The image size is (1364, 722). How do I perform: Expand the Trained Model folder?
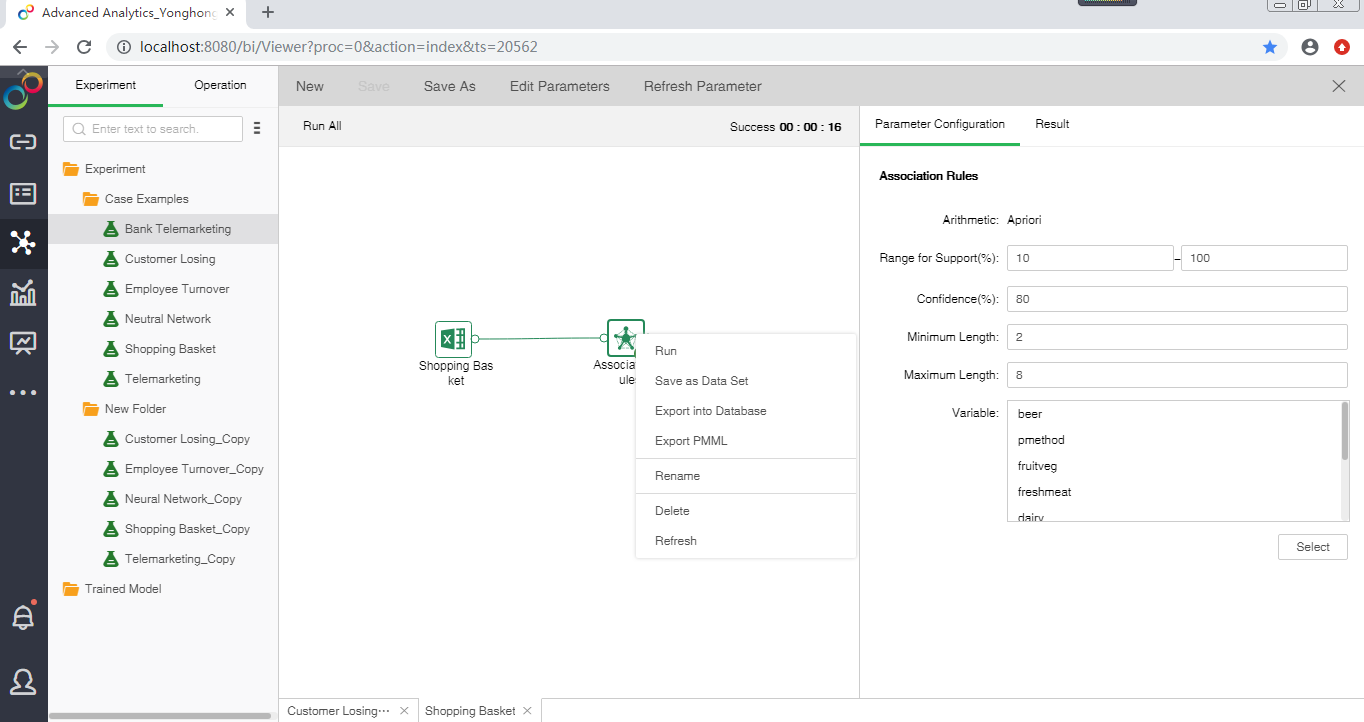[70, 589]
